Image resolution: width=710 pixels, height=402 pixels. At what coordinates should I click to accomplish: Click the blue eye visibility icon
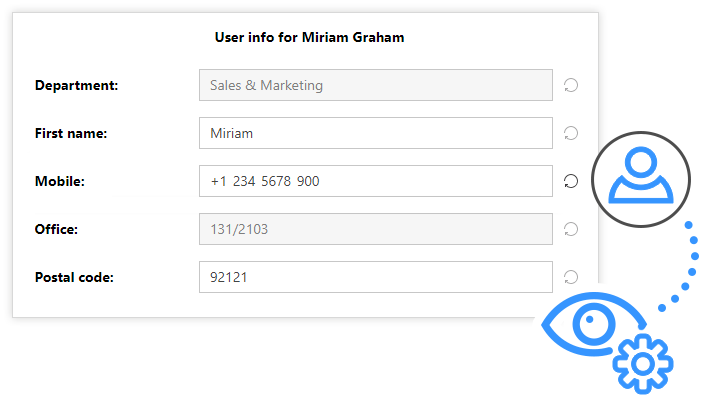click(x=593, y=324)
